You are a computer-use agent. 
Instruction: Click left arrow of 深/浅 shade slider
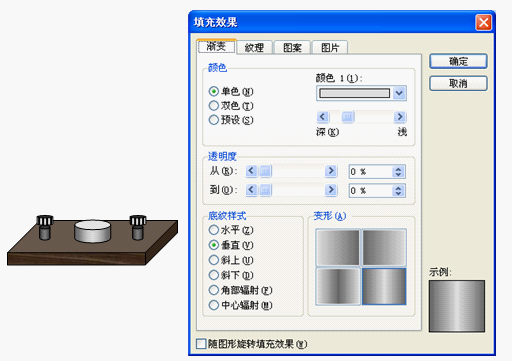[322, 117]
